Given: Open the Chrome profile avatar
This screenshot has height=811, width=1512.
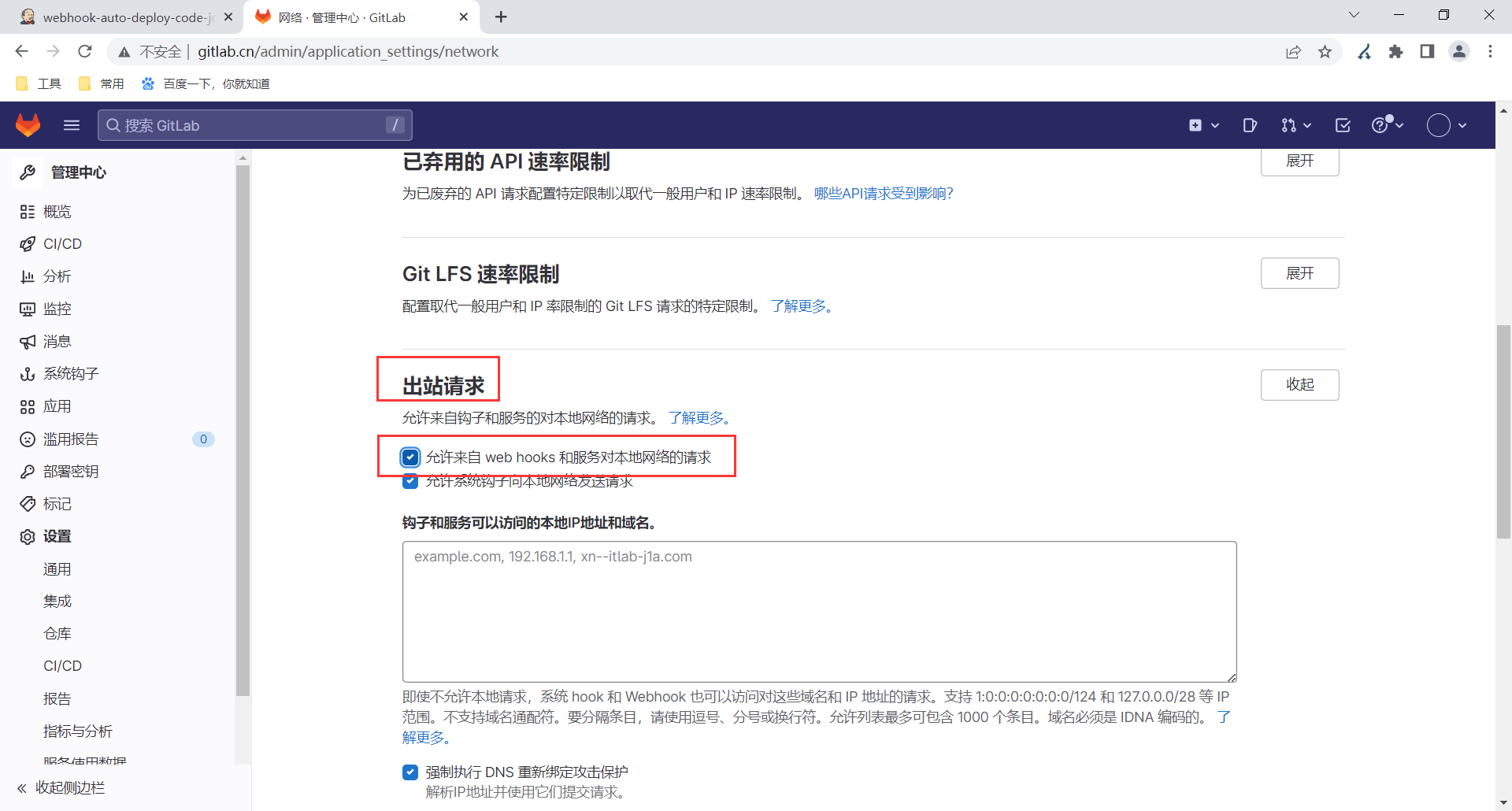Looking at the screenshot, I should click(1459, 52).
